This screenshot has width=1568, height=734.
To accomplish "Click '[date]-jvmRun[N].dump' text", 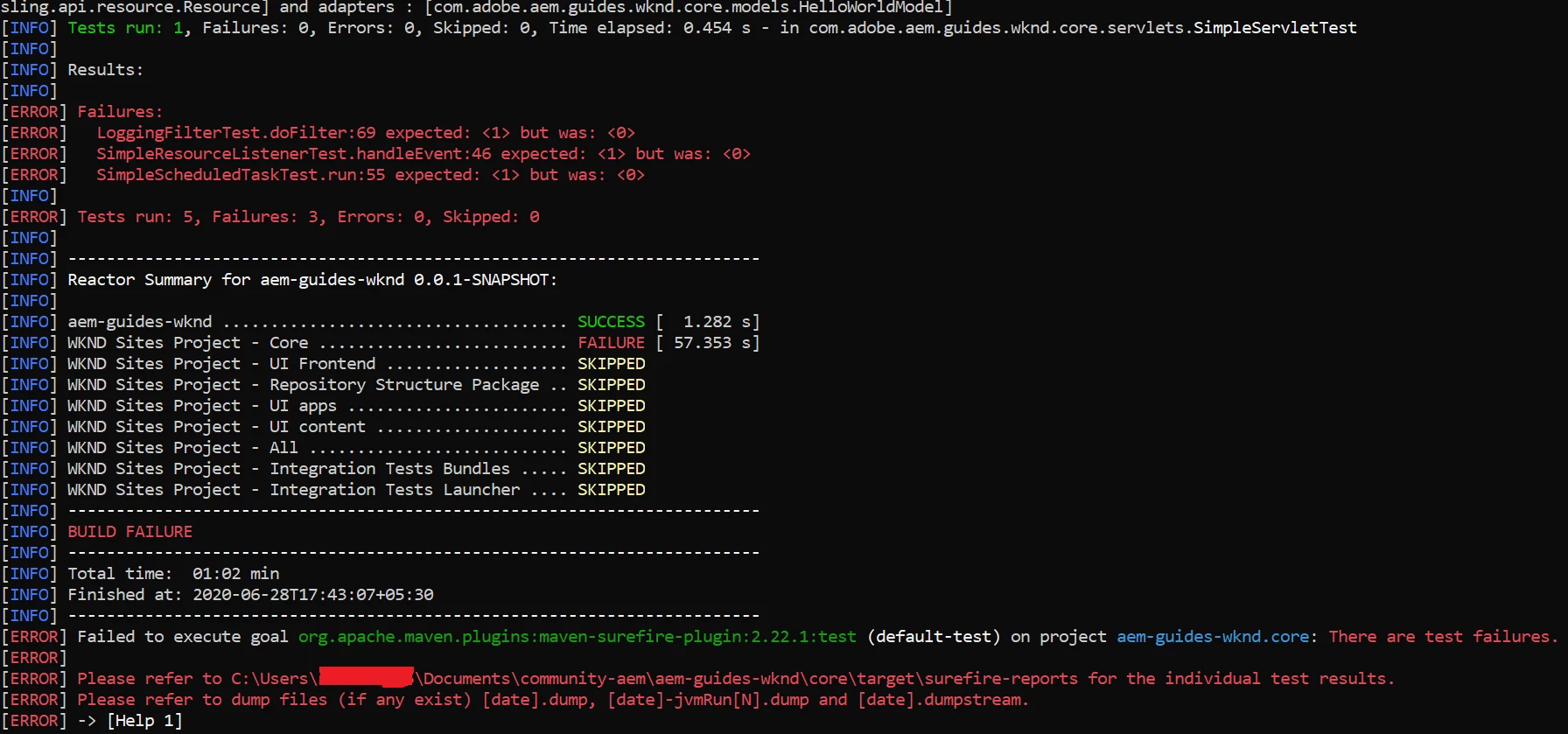I will (x=708, y=700).
